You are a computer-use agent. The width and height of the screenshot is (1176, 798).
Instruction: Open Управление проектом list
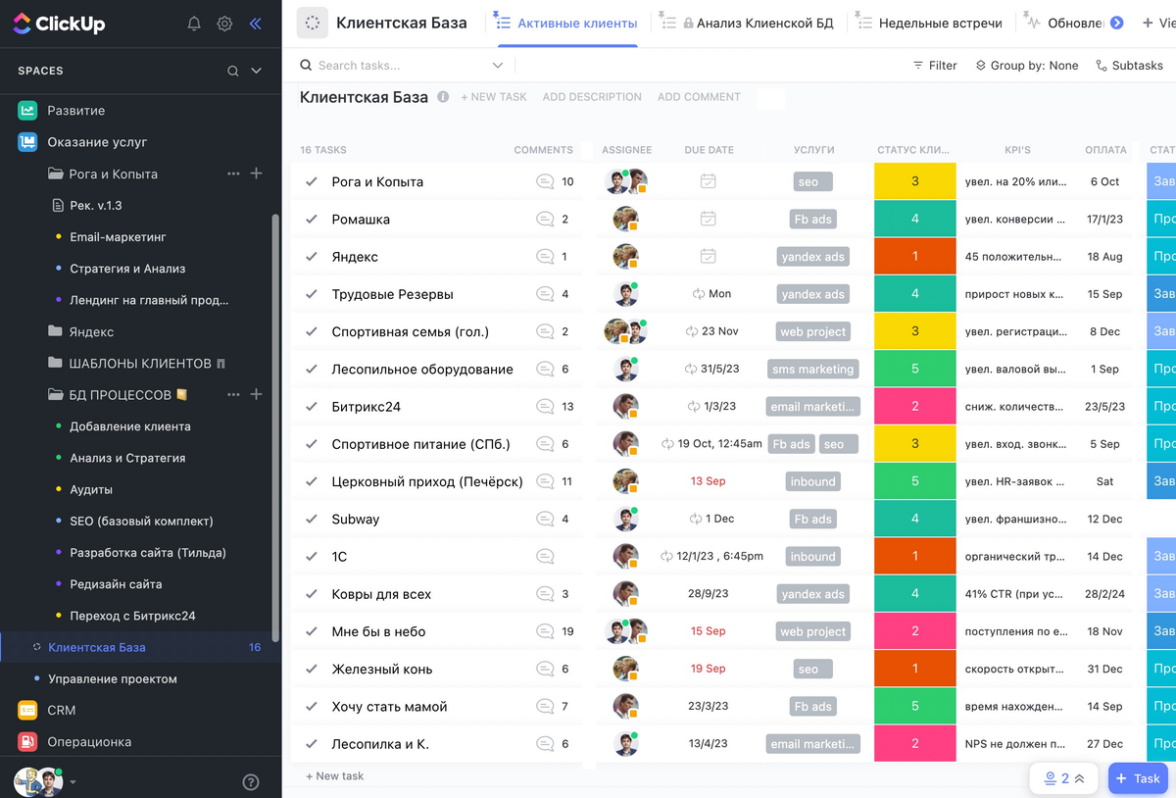112,679
